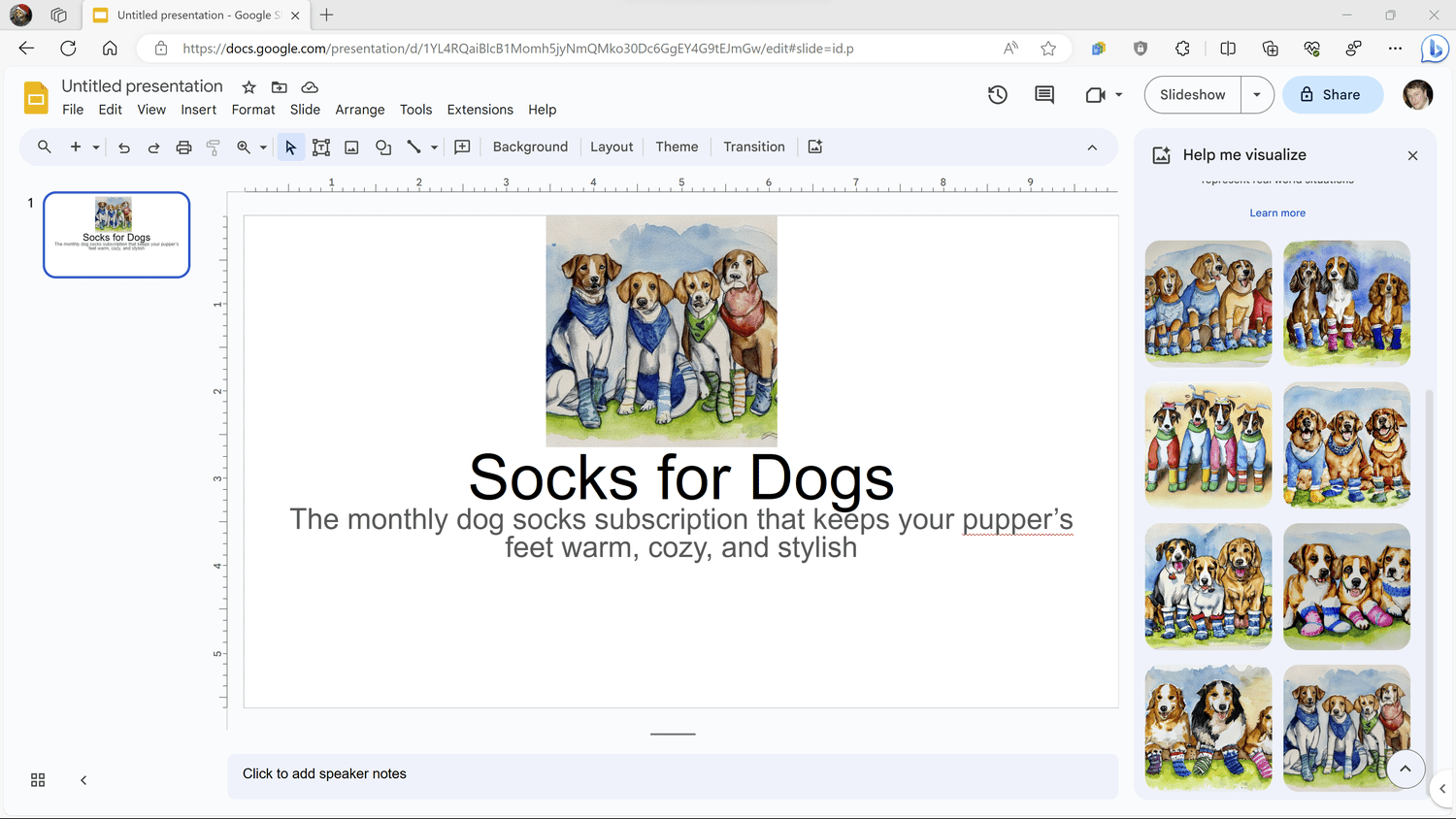
Task: Open the new slide layout dropdown arrow
Action: coord(96,147)
